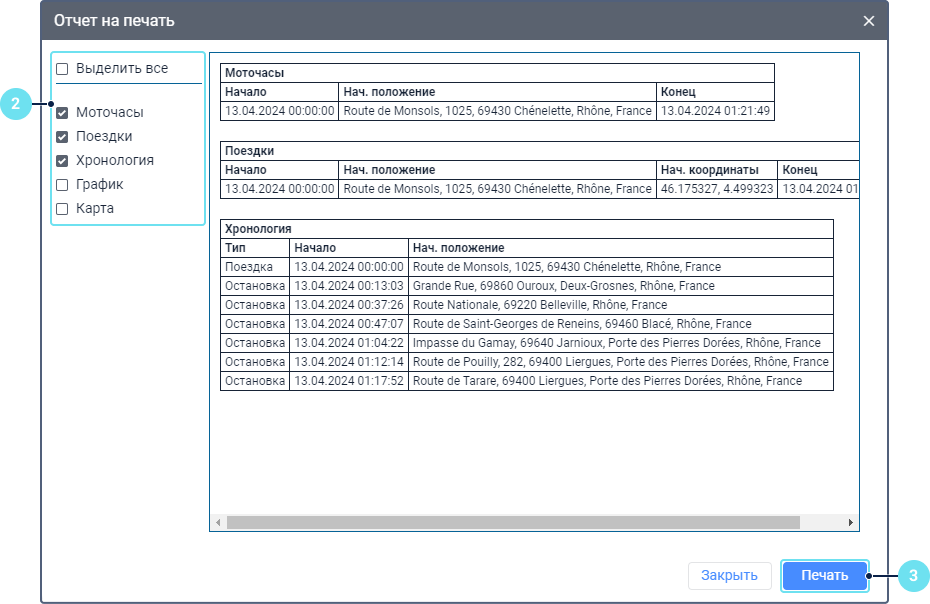This screenshot has width=930, height=604.
Task: Click callout marker number 3
Action: click(913, 575)
